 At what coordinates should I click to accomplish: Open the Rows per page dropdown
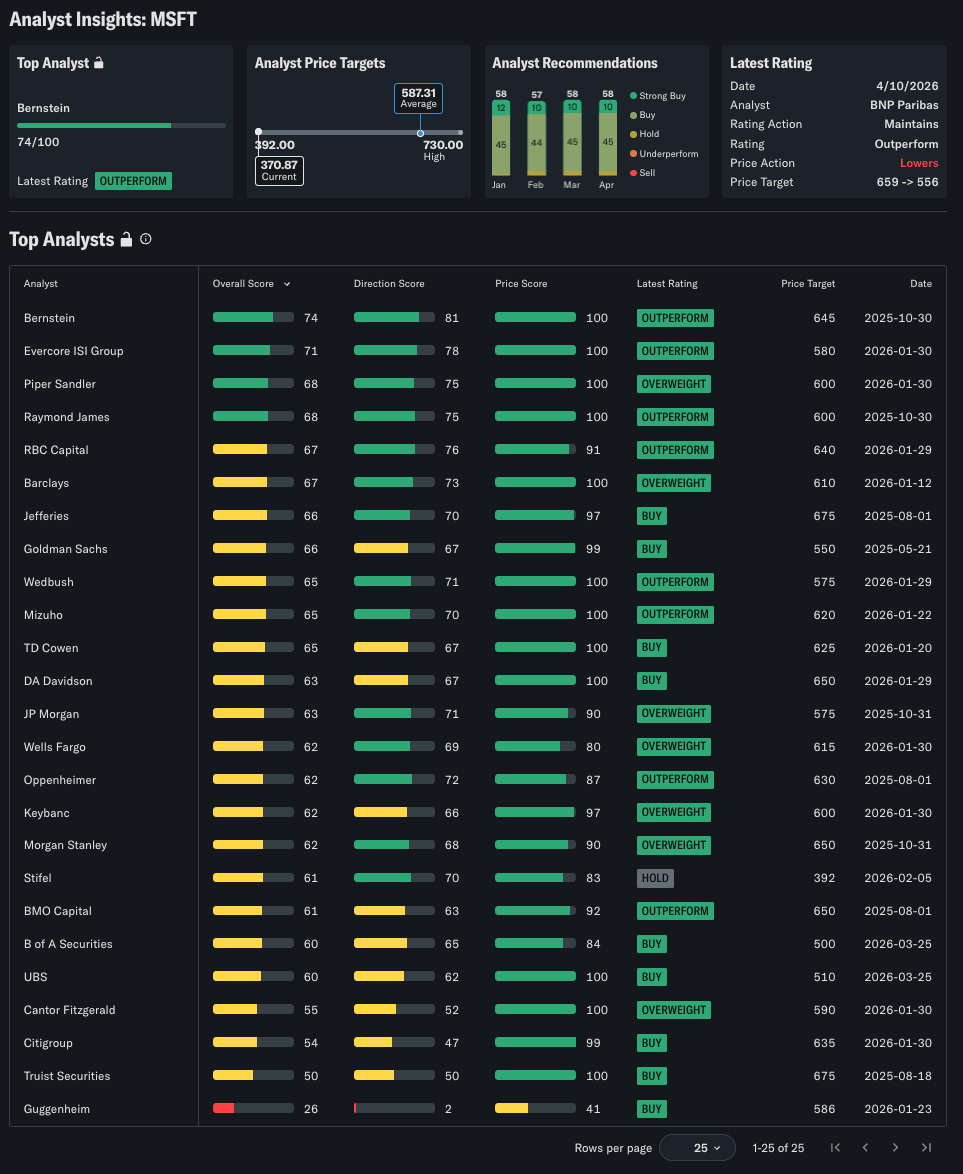pos(697,1148)
